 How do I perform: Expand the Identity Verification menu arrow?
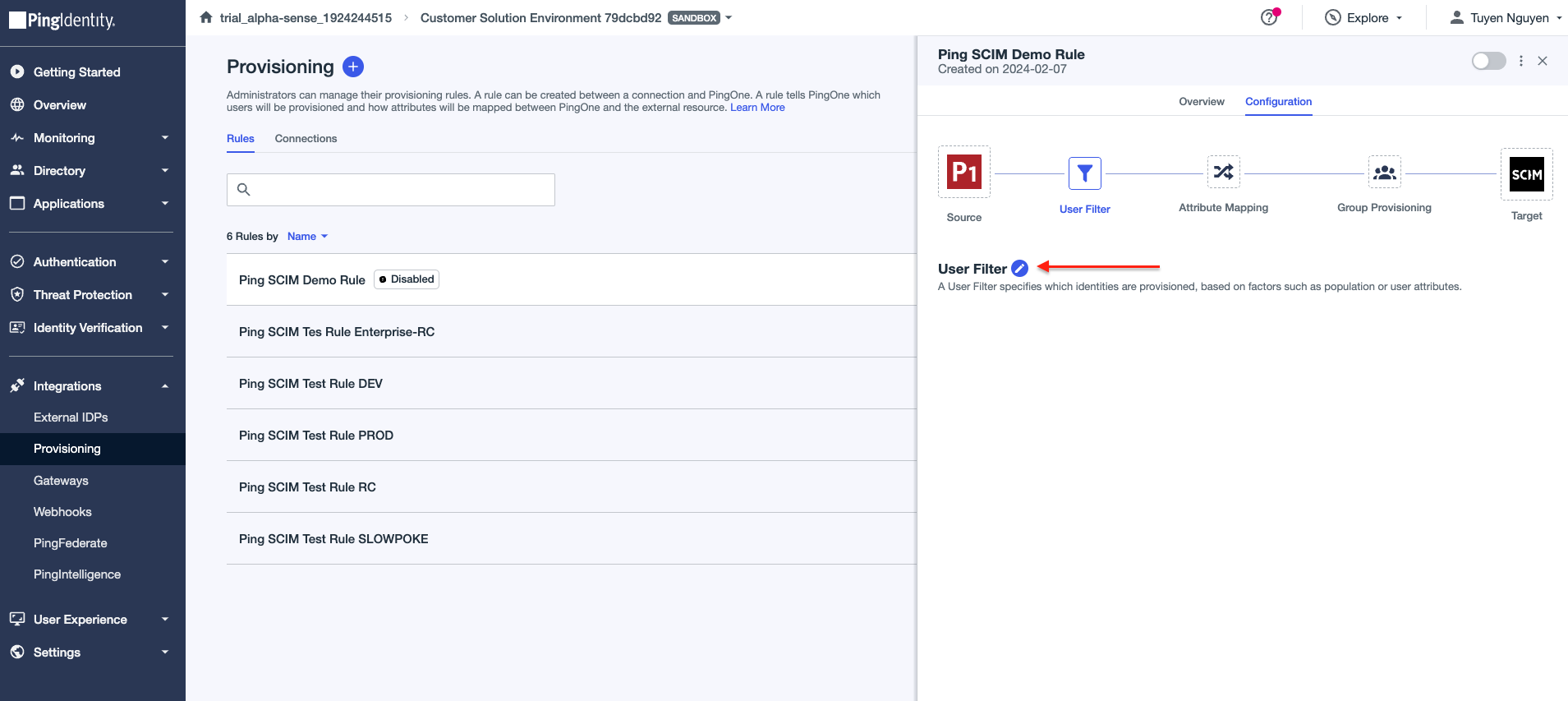tap(165, 327)
